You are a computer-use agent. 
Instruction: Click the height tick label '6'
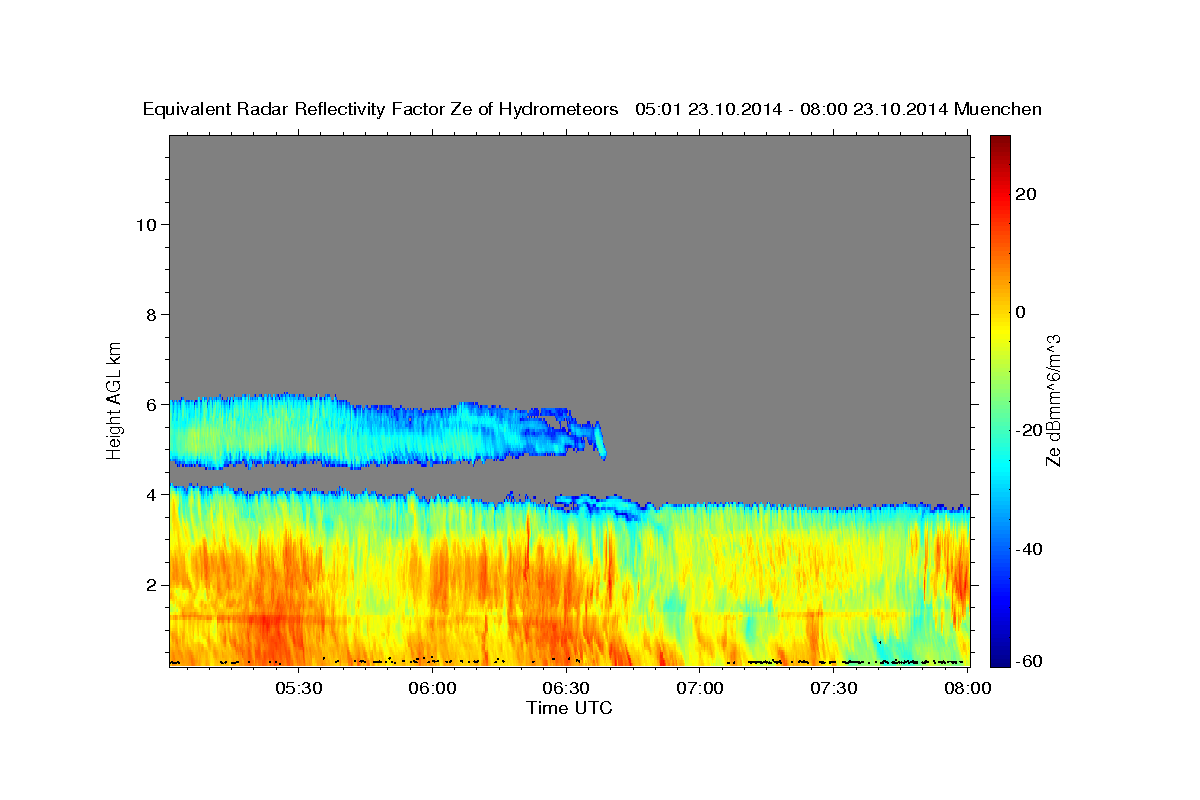click(x=150, y=404)
